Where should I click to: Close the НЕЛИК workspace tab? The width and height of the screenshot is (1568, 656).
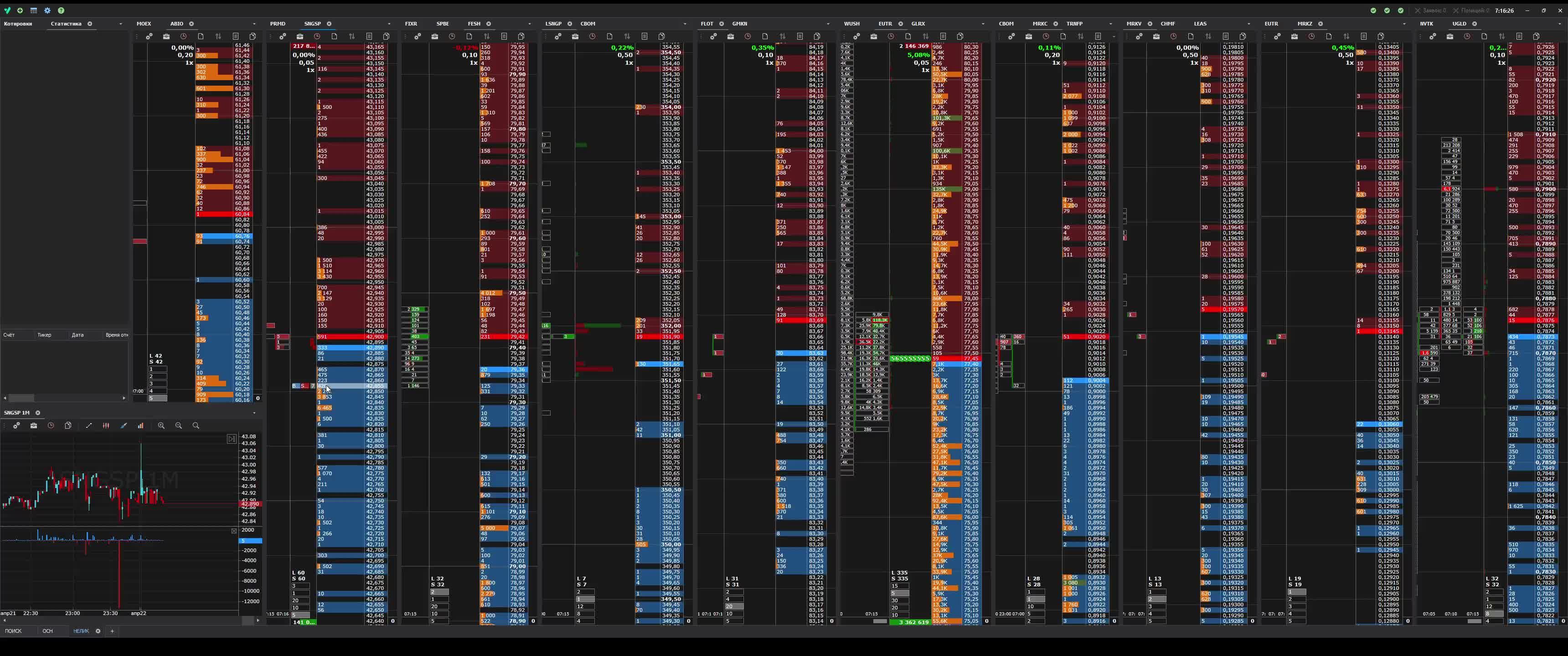(98, 631)
